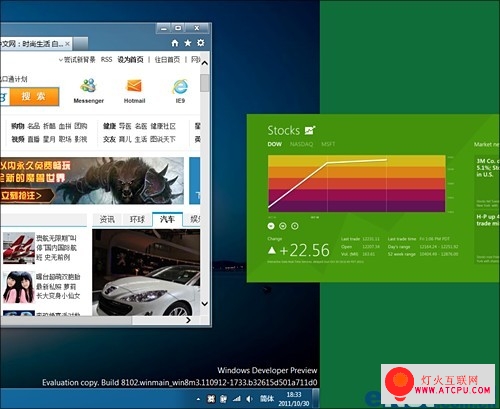Select the 汽车 news tab
Image resolution: width=500 pixels, height=409 pixels.
coord(167,219)
